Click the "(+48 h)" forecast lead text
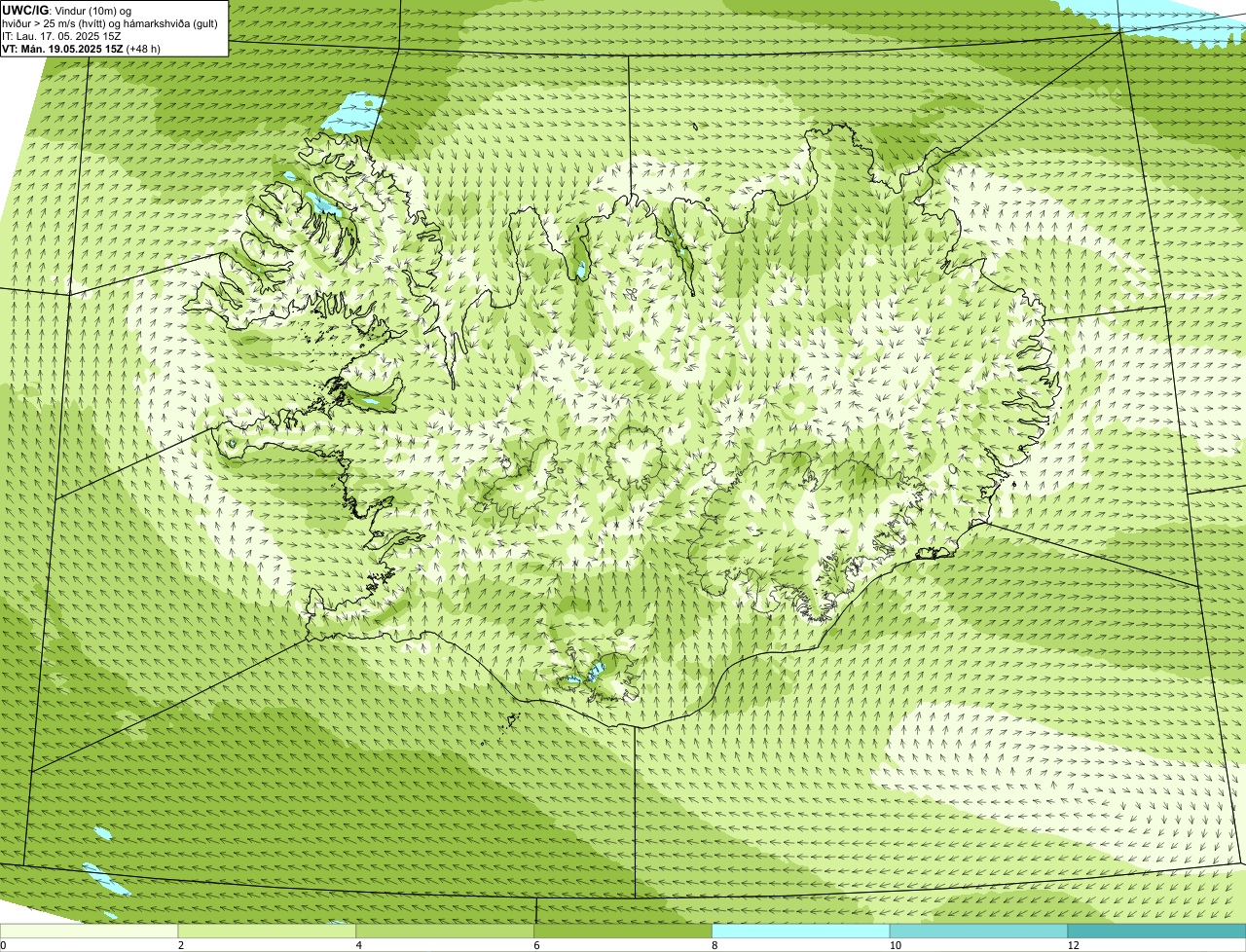Image resolution: width=1246 pixels, height=952 pixels. tap(144, 49)
